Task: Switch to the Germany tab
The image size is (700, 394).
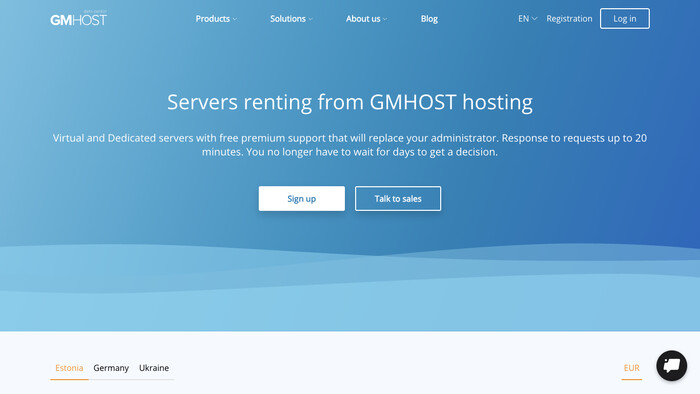Action: tap(111, 368)
